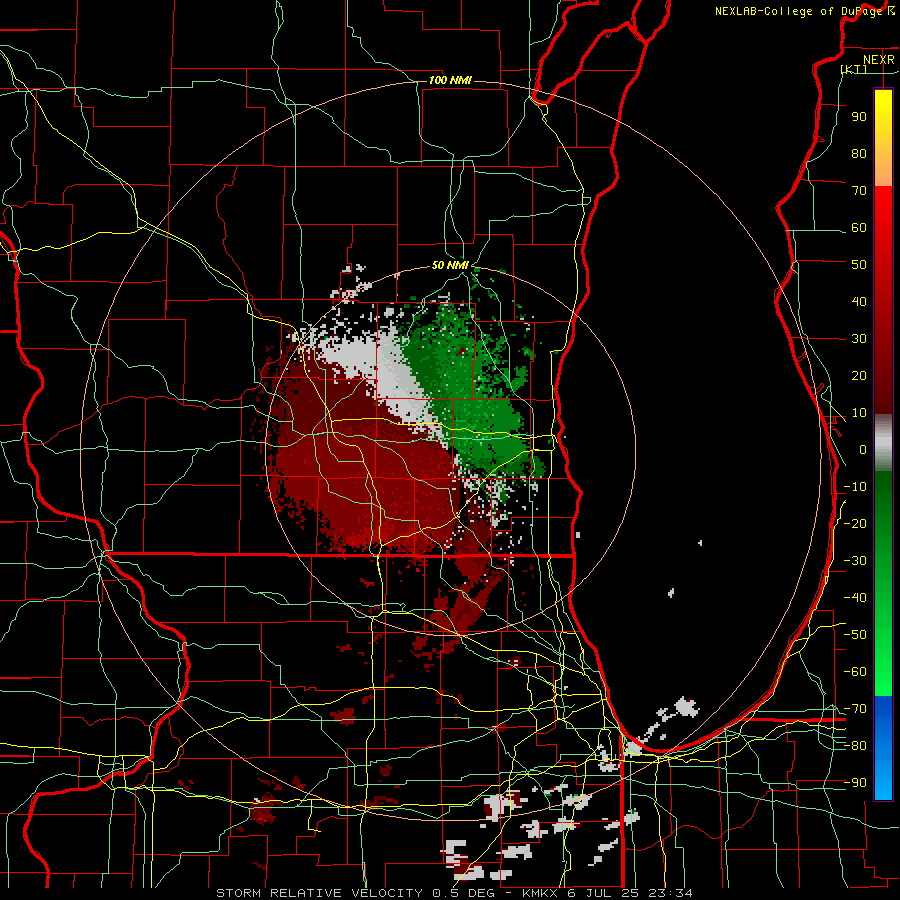Click the 90 value on velocity scale
Screen dimensions: 900x900
tap(859, 117)
